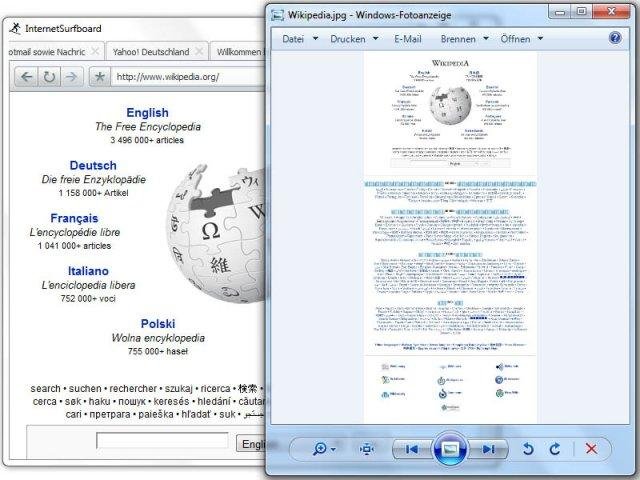The width and height of the screenshot is (640, 480).
Task: Switch to the Willkommen tab
Action: pos(239,52)
